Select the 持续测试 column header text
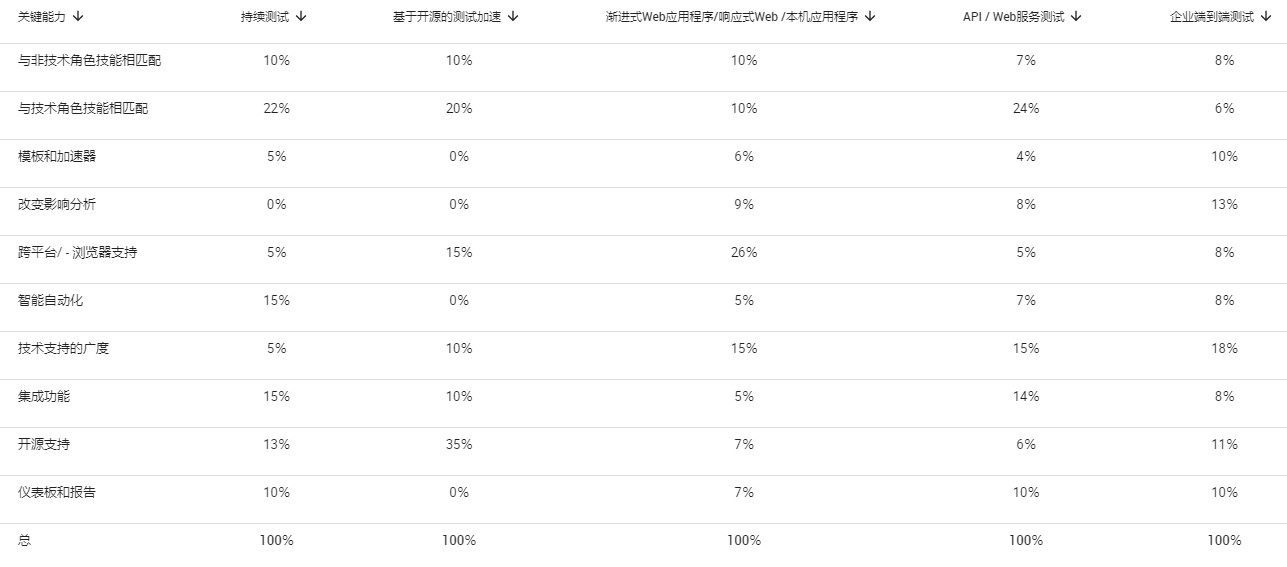 click(x=266, y=16)
